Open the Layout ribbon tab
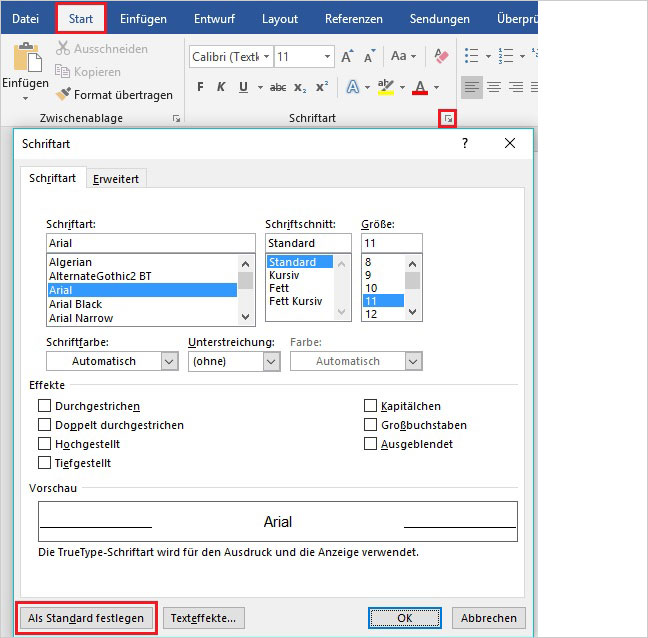Screen dimensions: 648x638 click(280, 19)
